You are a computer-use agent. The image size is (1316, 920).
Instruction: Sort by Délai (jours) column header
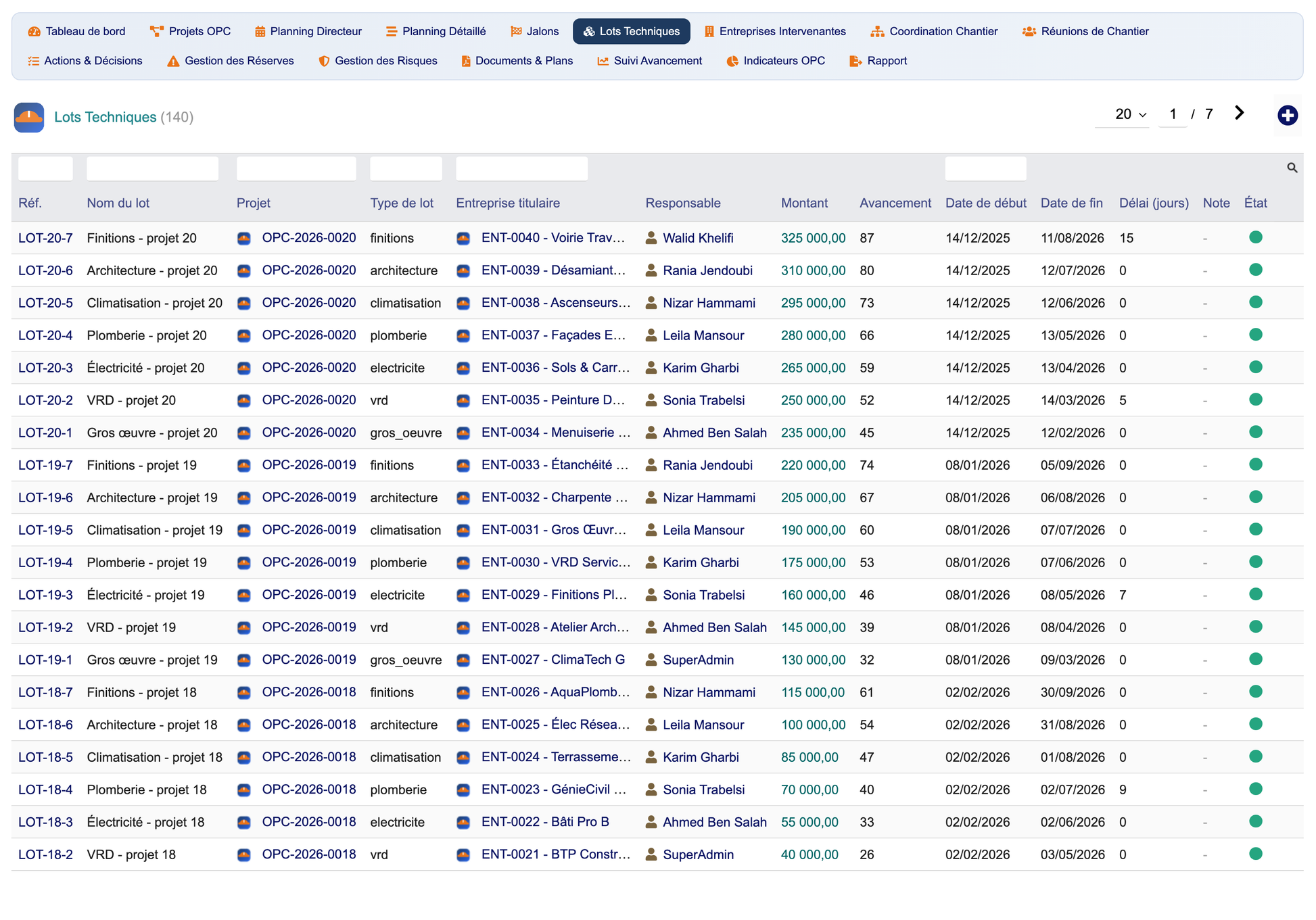pyautogui.click(x=1154, y=203)
